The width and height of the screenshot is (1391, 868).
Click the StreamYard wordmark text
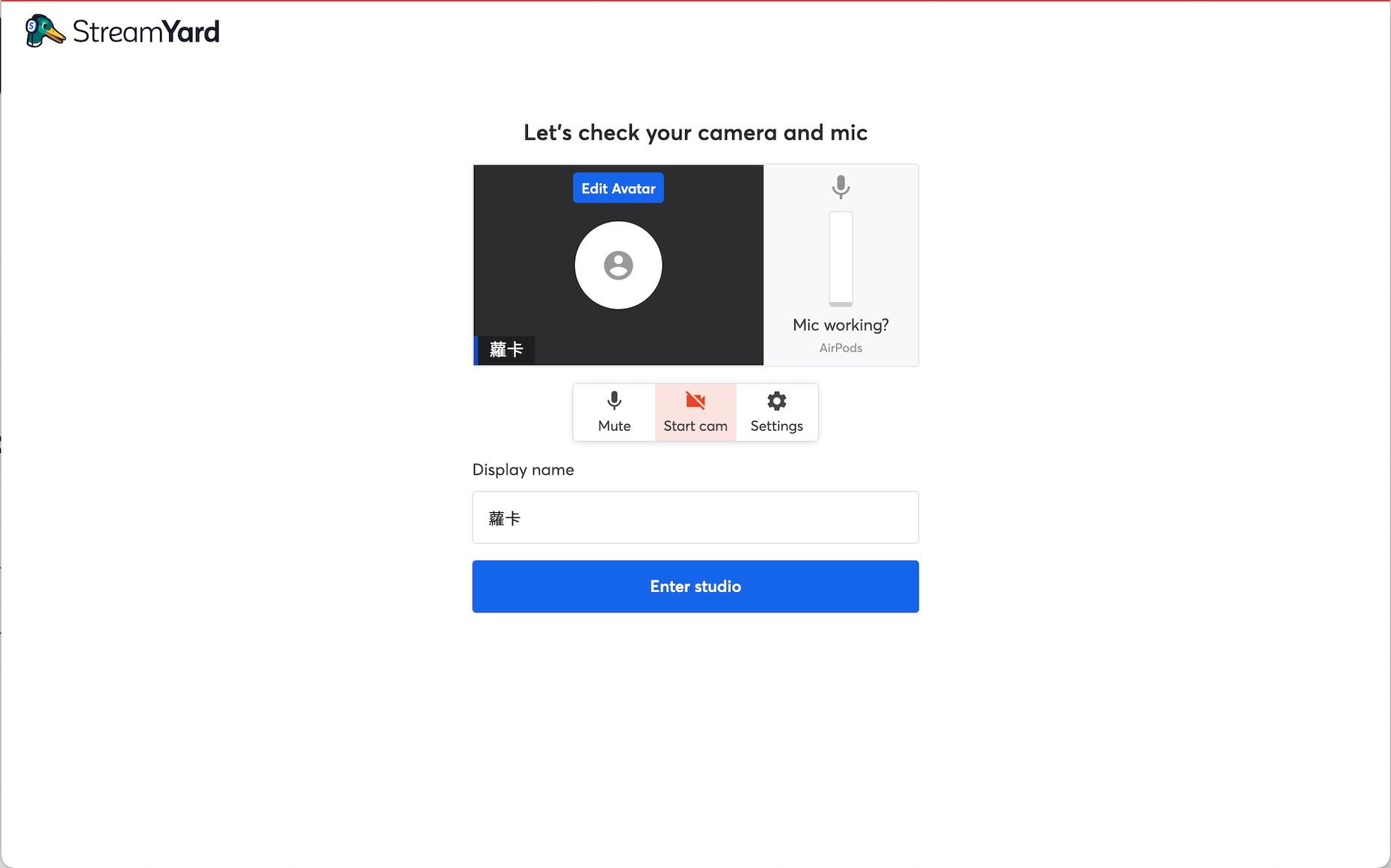[146, 32]
